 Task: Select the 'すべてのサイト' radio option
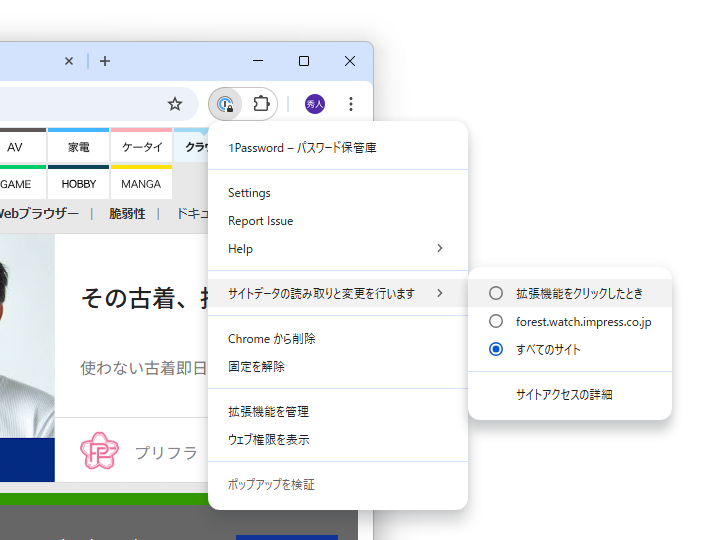point(570,349)
